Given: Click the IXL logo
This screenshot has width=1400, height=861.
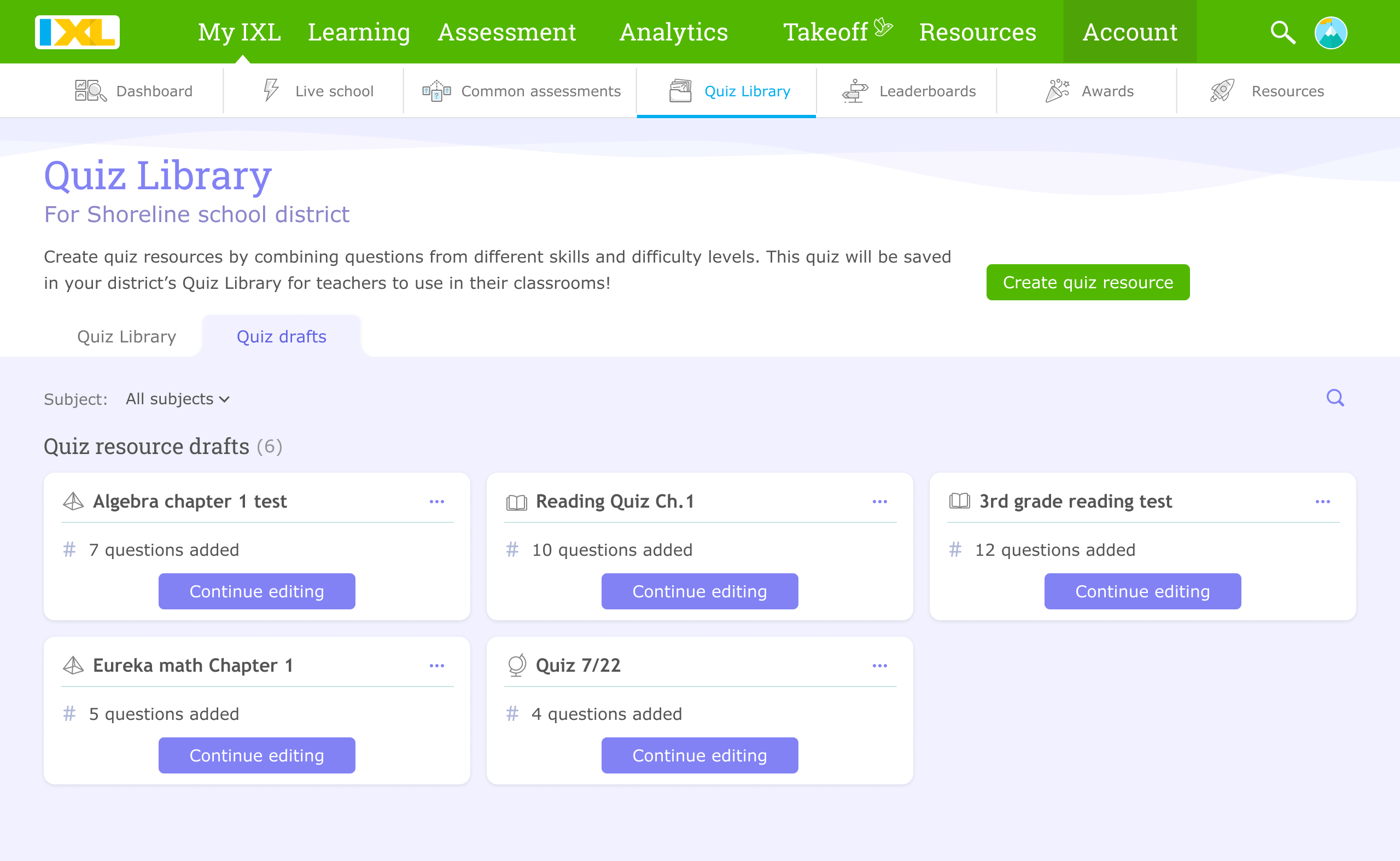Looking at the screenshot, I should pyautogui.click(x=78, y=32).
